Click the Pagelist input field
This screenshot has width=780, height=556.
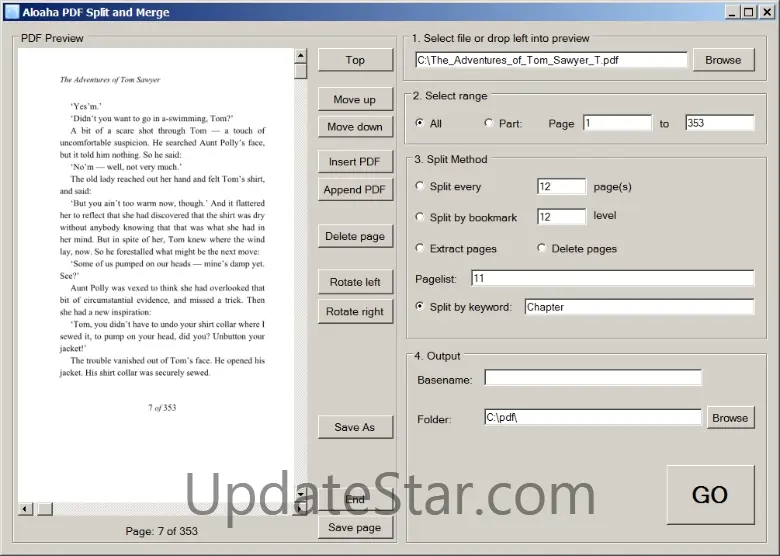612,278
